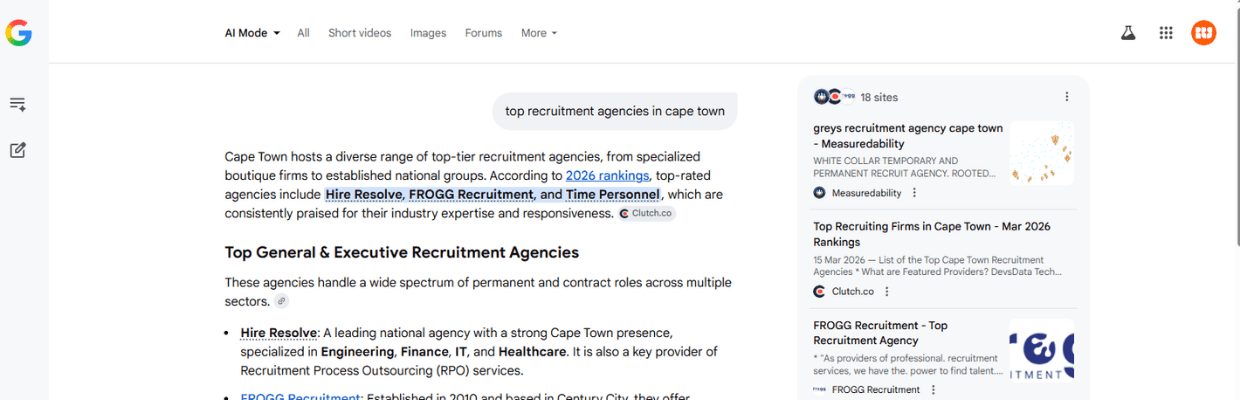Open options for the Clutch.co source result
The width and height of the screenshot is (1240, 400).
887,292
